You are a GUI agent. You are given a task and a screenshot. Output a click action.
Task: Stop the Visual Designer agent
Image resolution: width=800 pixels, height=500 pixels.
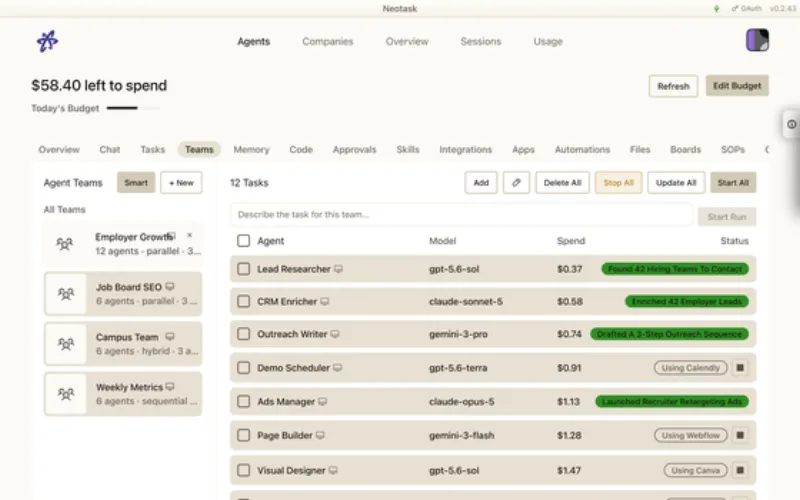click(740, 470)
